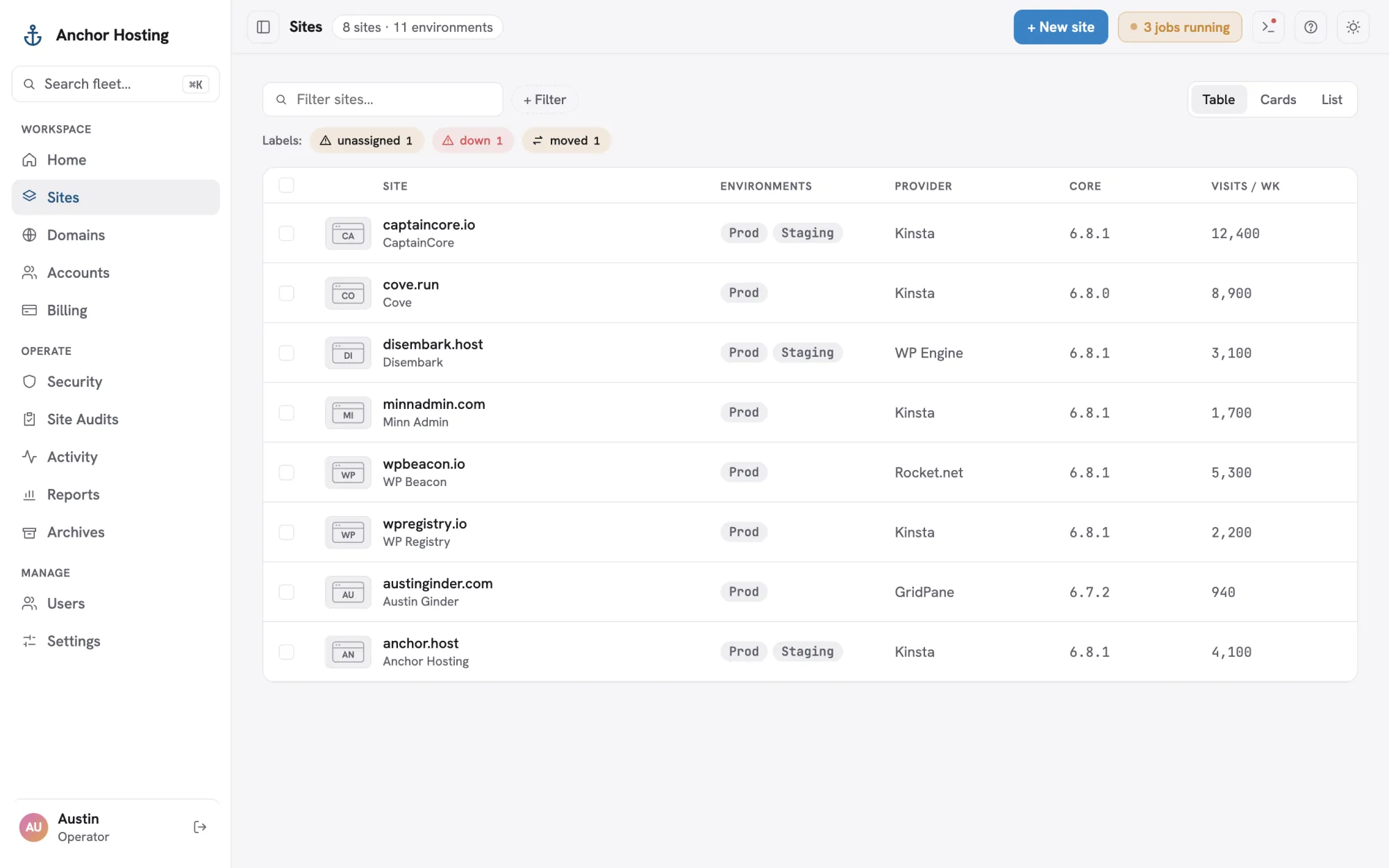1389x868 pixels.
Task: Click the disembark.host DI site thumbnail
Action: [348, 353]
